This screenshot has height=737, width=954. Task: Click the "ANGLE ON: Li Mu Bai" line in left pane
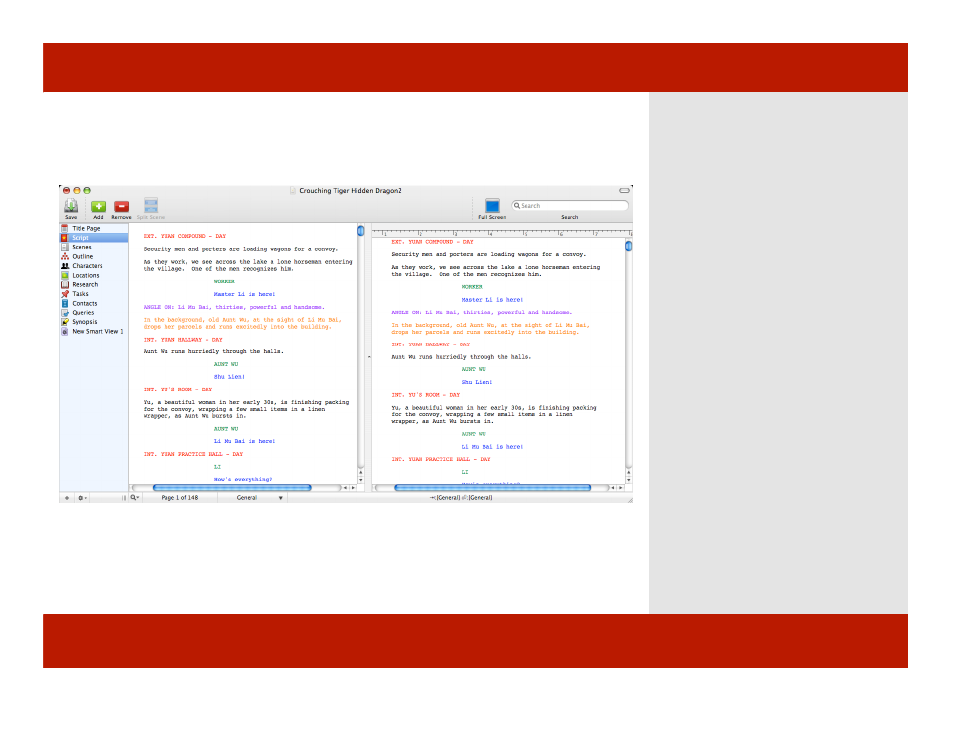coord(234,307)
